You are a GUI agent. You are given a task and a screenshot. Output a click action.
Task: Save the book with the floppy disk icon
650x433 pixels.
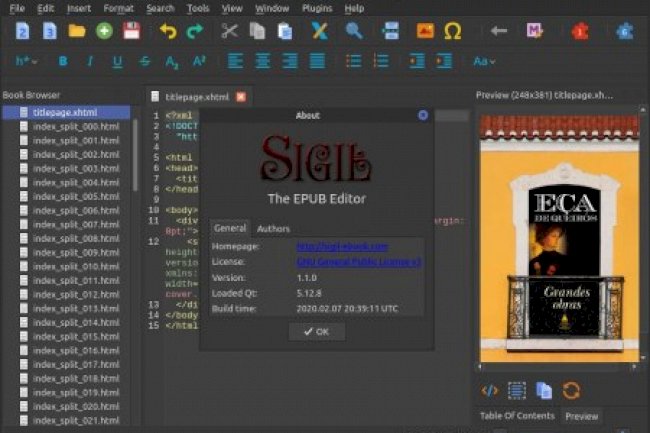coord(131,31)
